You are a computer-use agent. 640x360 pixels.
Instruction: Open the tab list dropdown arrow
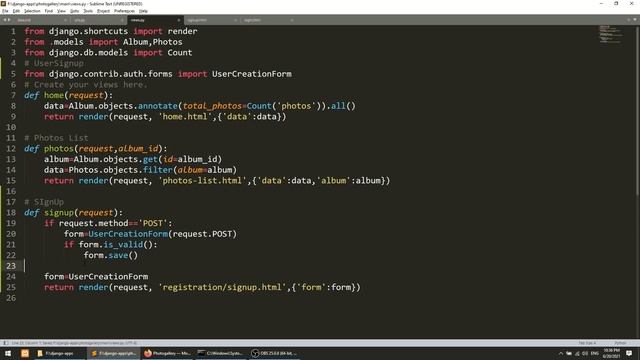635,20
